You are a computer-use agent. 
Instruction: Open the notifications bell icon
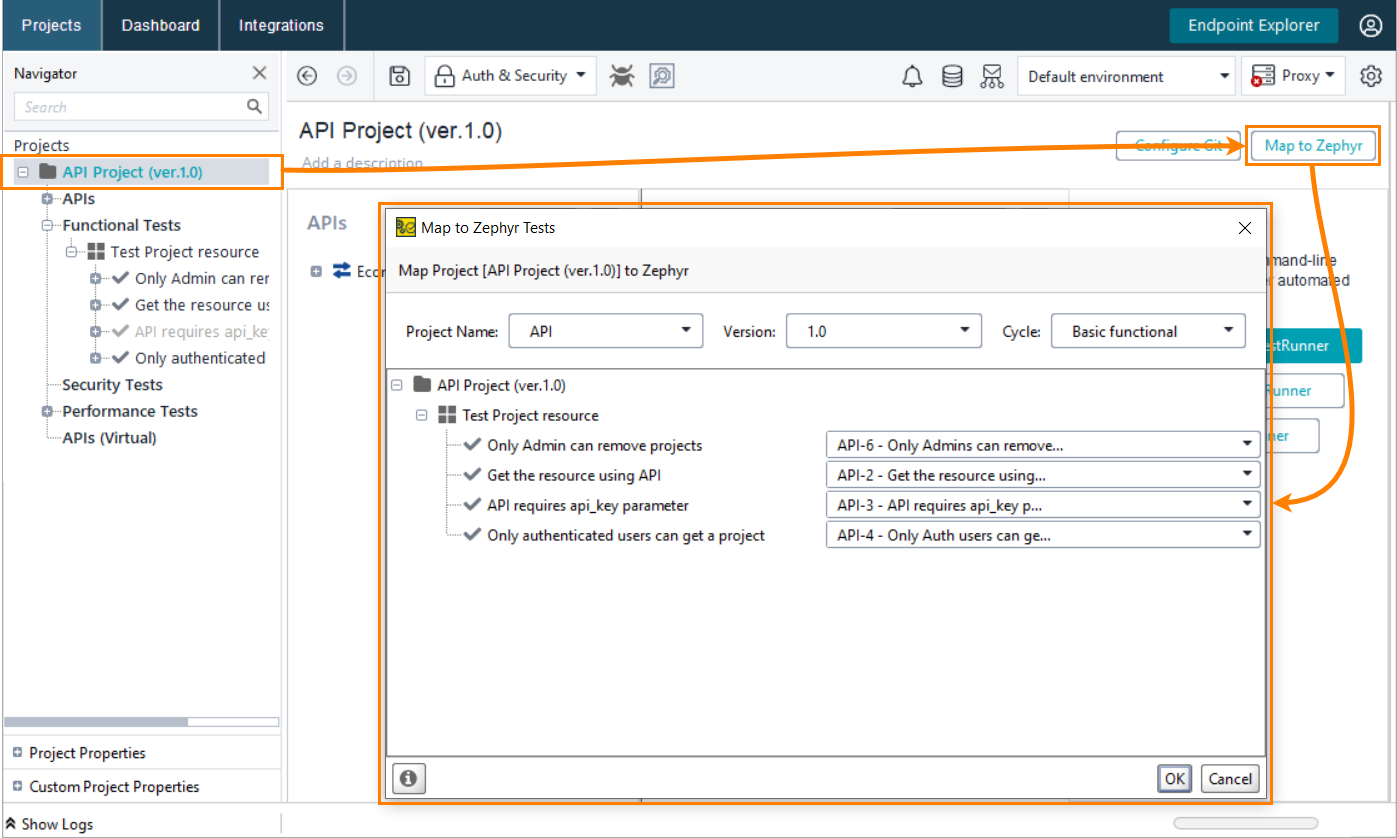tap(912, 77)
